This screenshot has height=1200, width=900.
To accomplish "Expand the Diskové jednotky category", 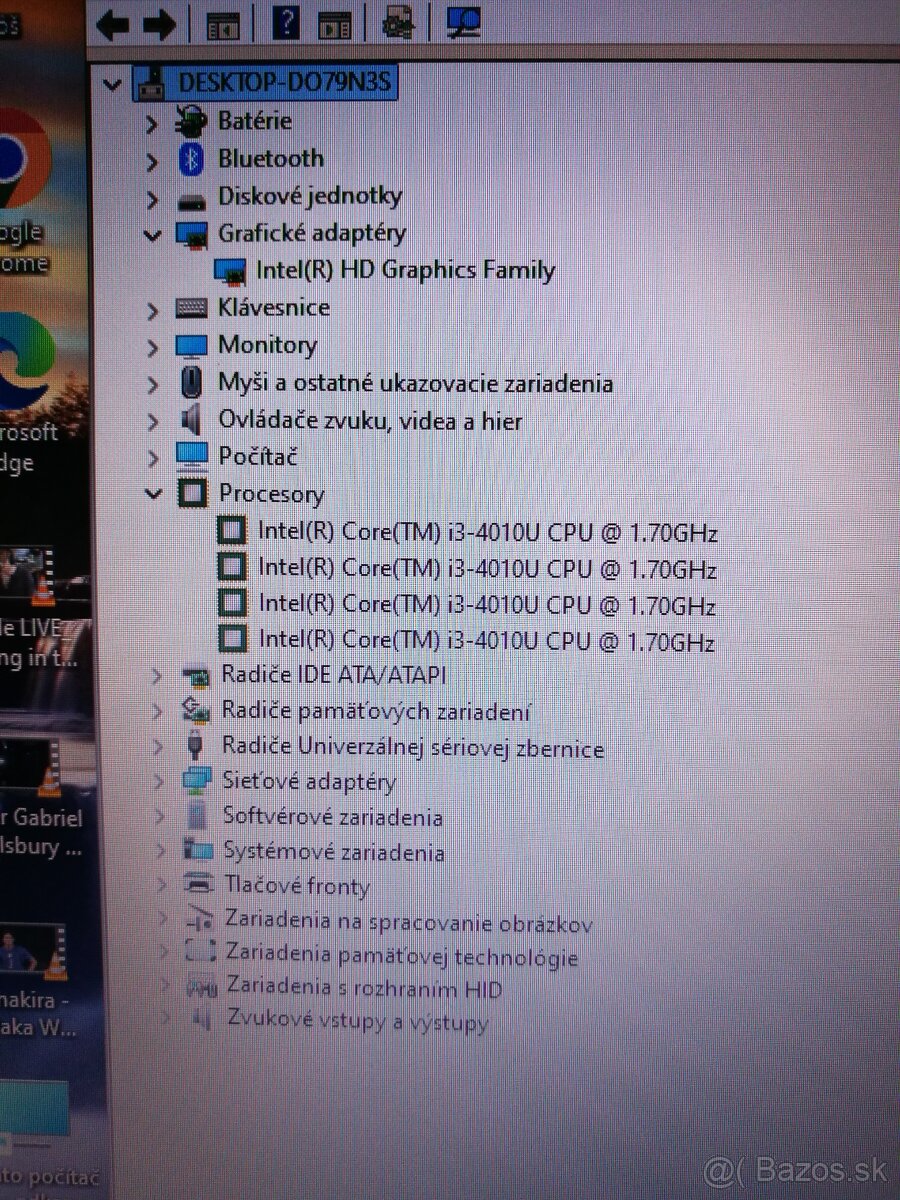I will click(152, 199).
